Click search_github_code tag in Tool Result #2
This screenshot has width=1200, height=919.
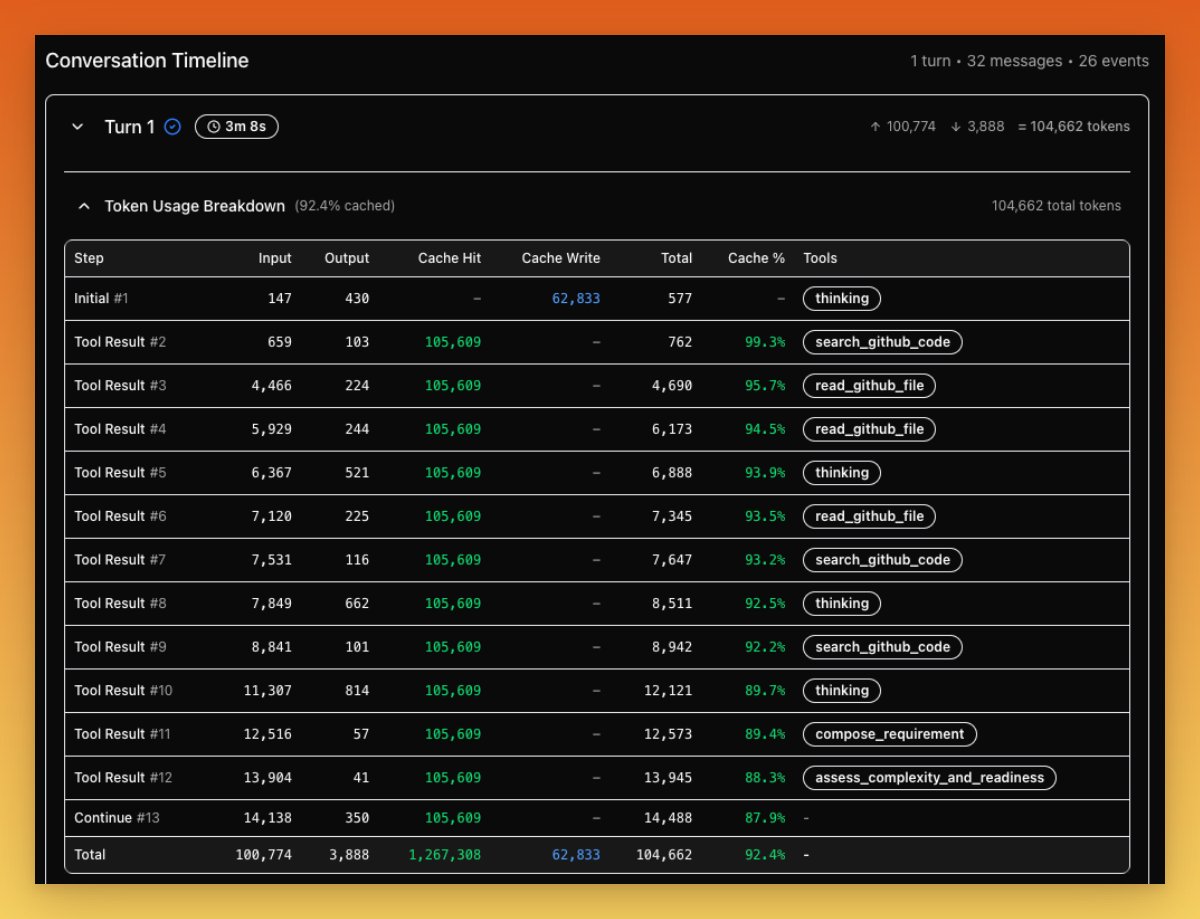(x=882, y=342)
